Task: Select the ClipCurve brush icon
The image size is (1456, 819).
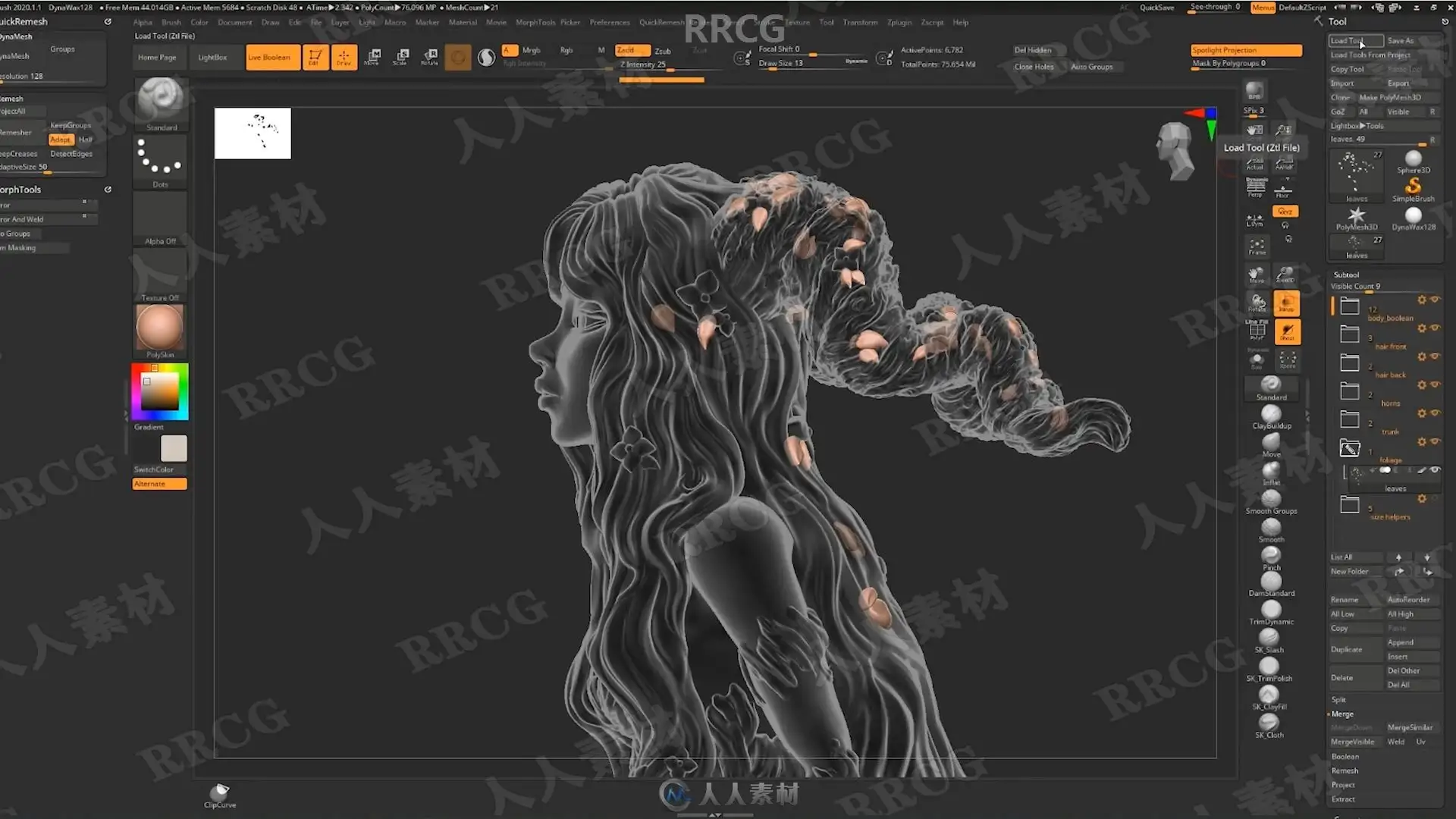Action: [x=220, y=795]
